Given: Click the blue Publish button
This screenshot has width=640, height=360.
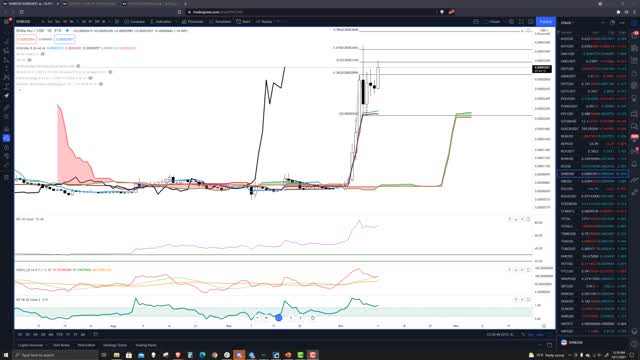Looking at the screenshot, I should tap(545, 21).
